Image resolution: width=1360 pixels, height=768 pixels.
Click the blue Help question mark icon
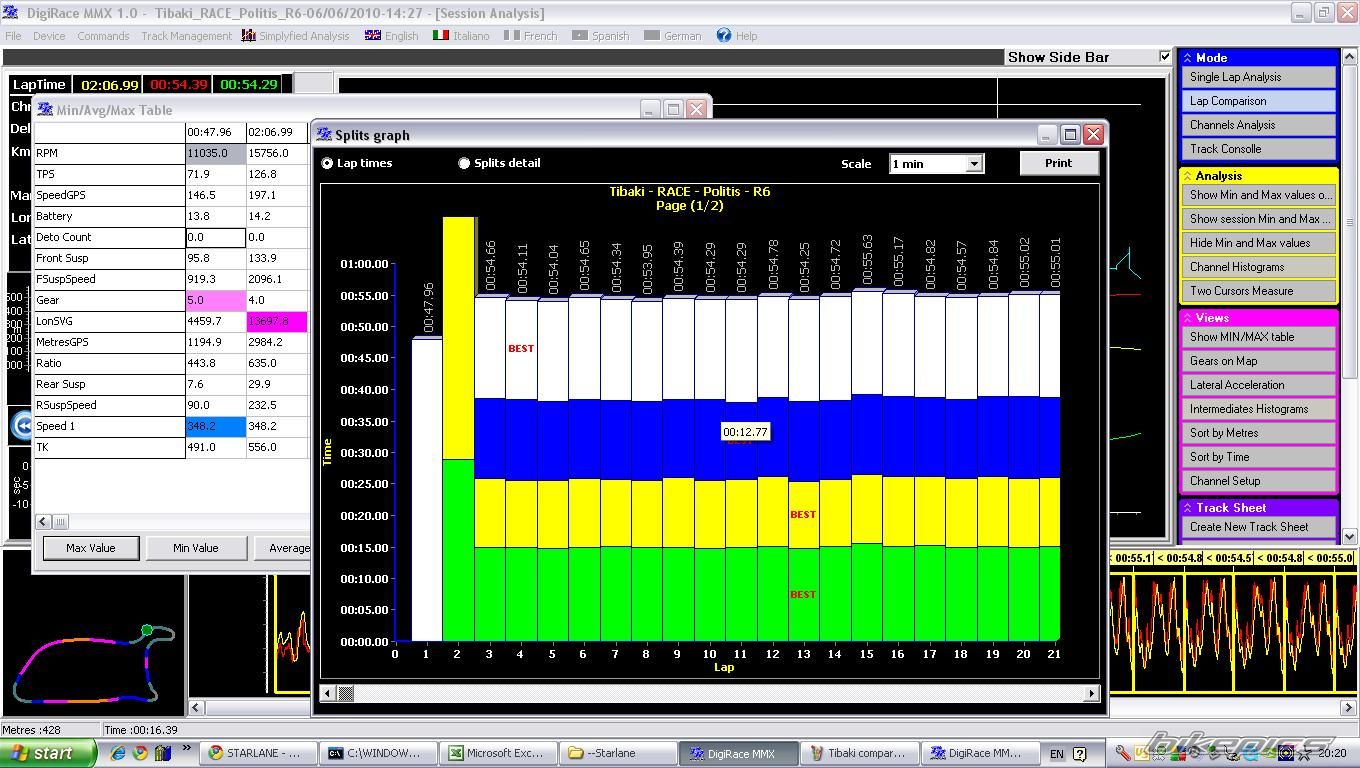pyautogui.click(x=723, y=35)
